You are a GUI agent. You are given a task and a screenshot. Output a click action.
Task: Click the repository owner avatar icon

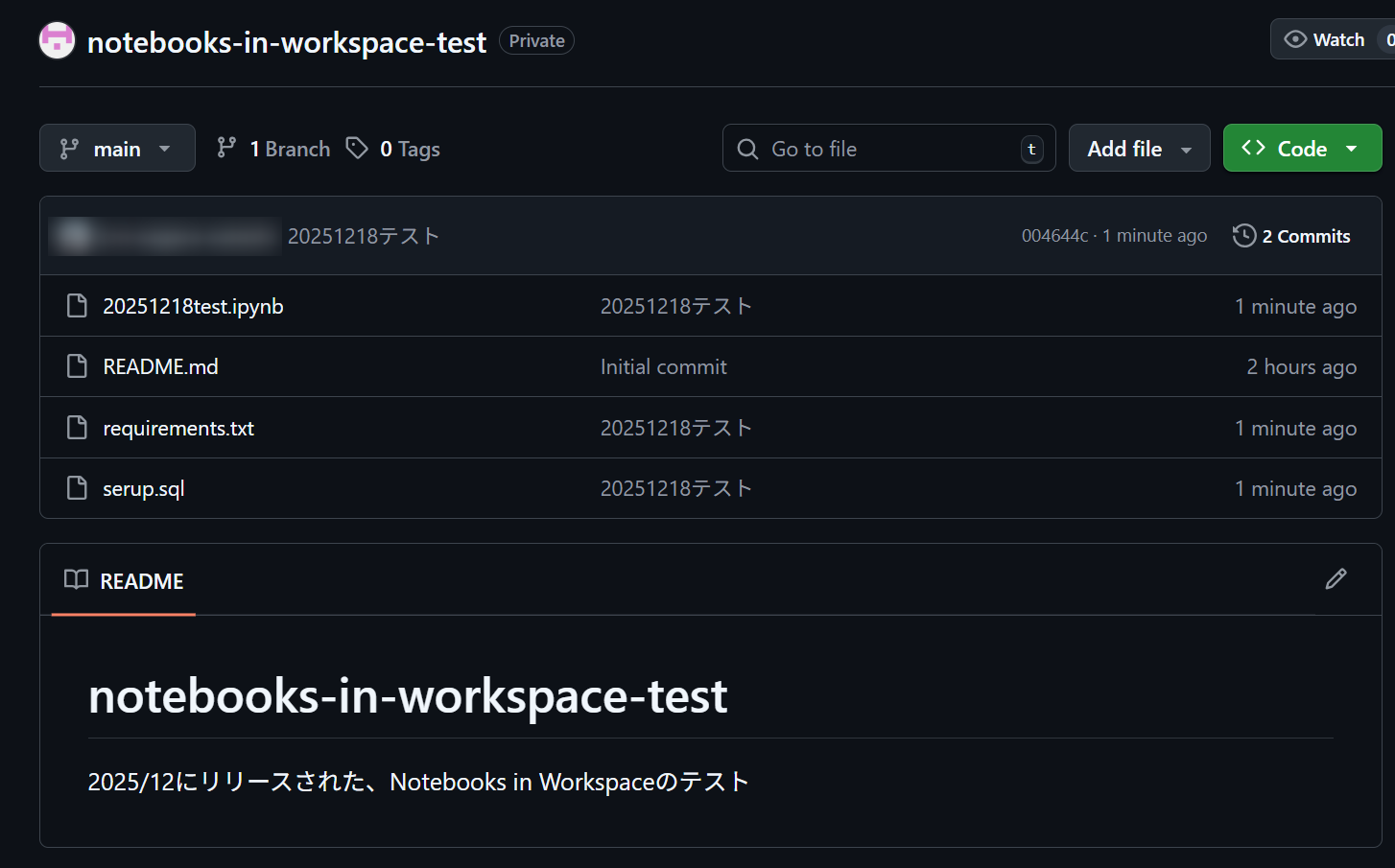pos(57,40)
